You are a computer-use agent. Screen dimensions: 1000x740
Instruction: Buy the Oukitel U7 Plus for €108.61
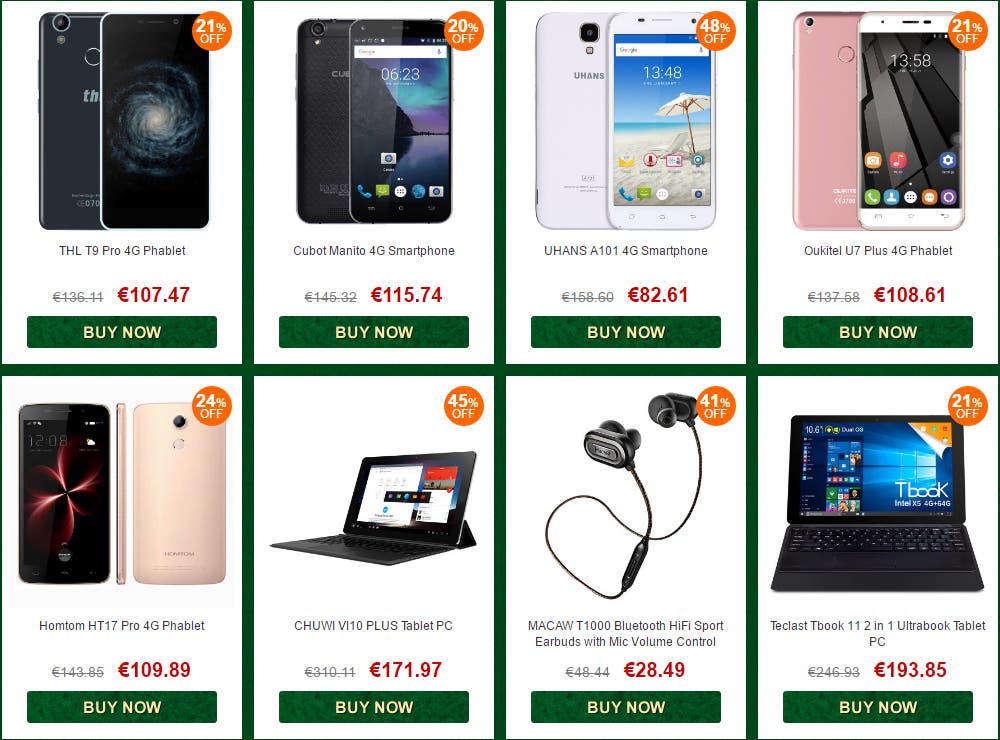(878, 332)
